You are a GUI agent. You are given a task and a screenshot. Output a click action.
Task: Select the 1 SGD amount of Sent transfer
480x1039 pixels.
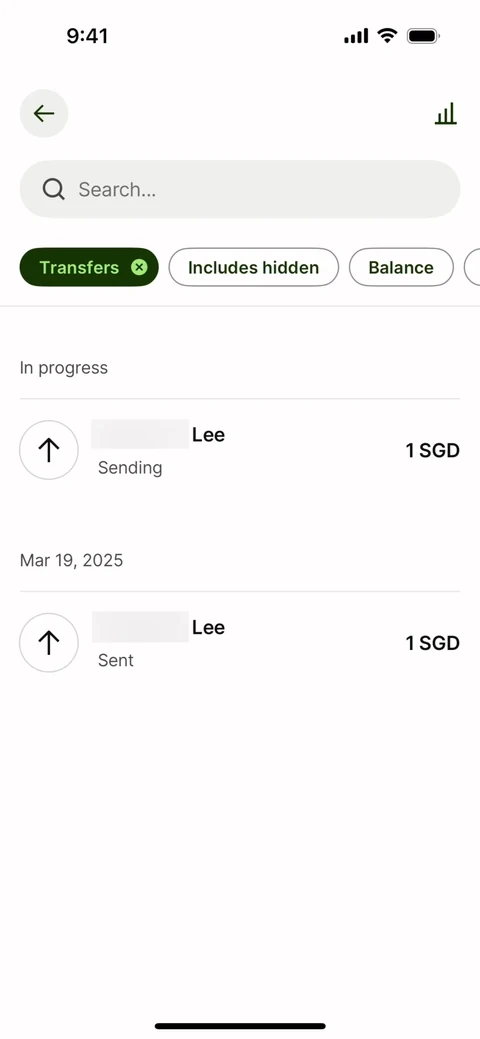[432, 643]
